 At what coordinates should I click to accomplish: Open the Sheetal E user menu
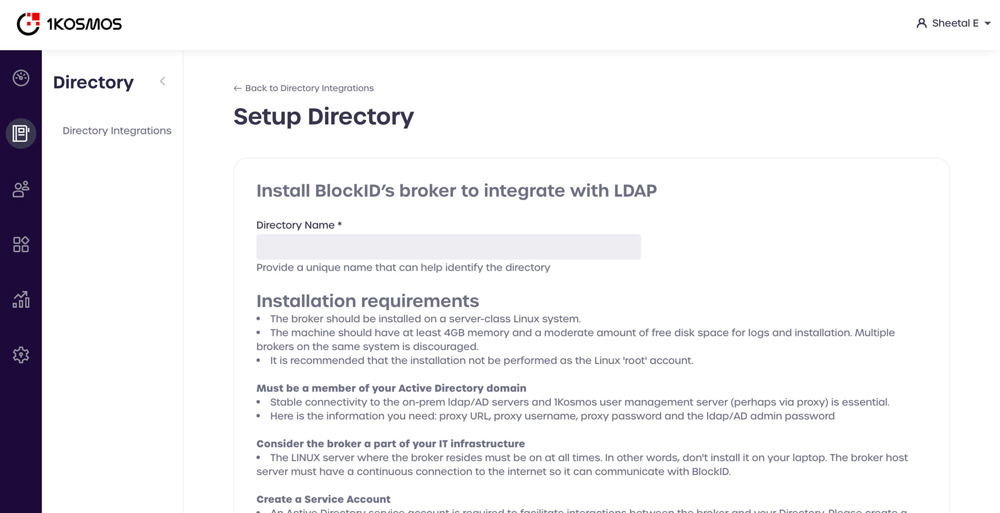pyautogui.click(x=954, y=23)
